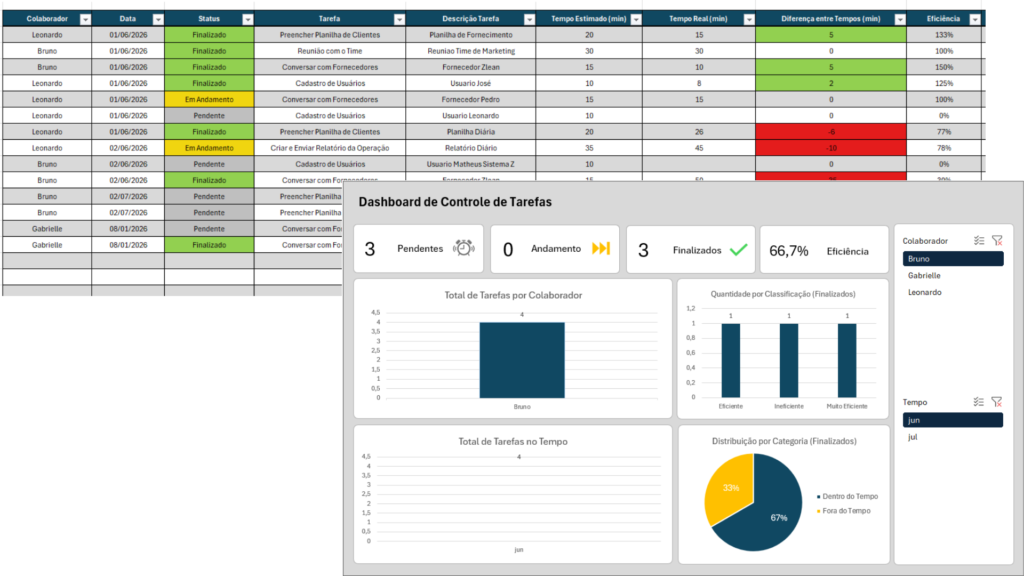The height and width of the screenshot is (576, 1024).
Task: Click the jun item in Tempo slicer
Action: click(x=952, y=420)
